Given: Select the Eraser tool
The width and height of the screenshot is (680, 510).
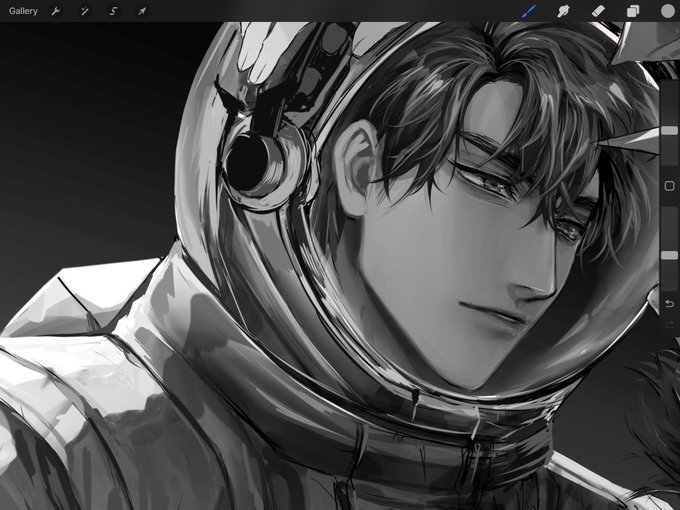Looking at the screenshot, I should click(598, 11).
